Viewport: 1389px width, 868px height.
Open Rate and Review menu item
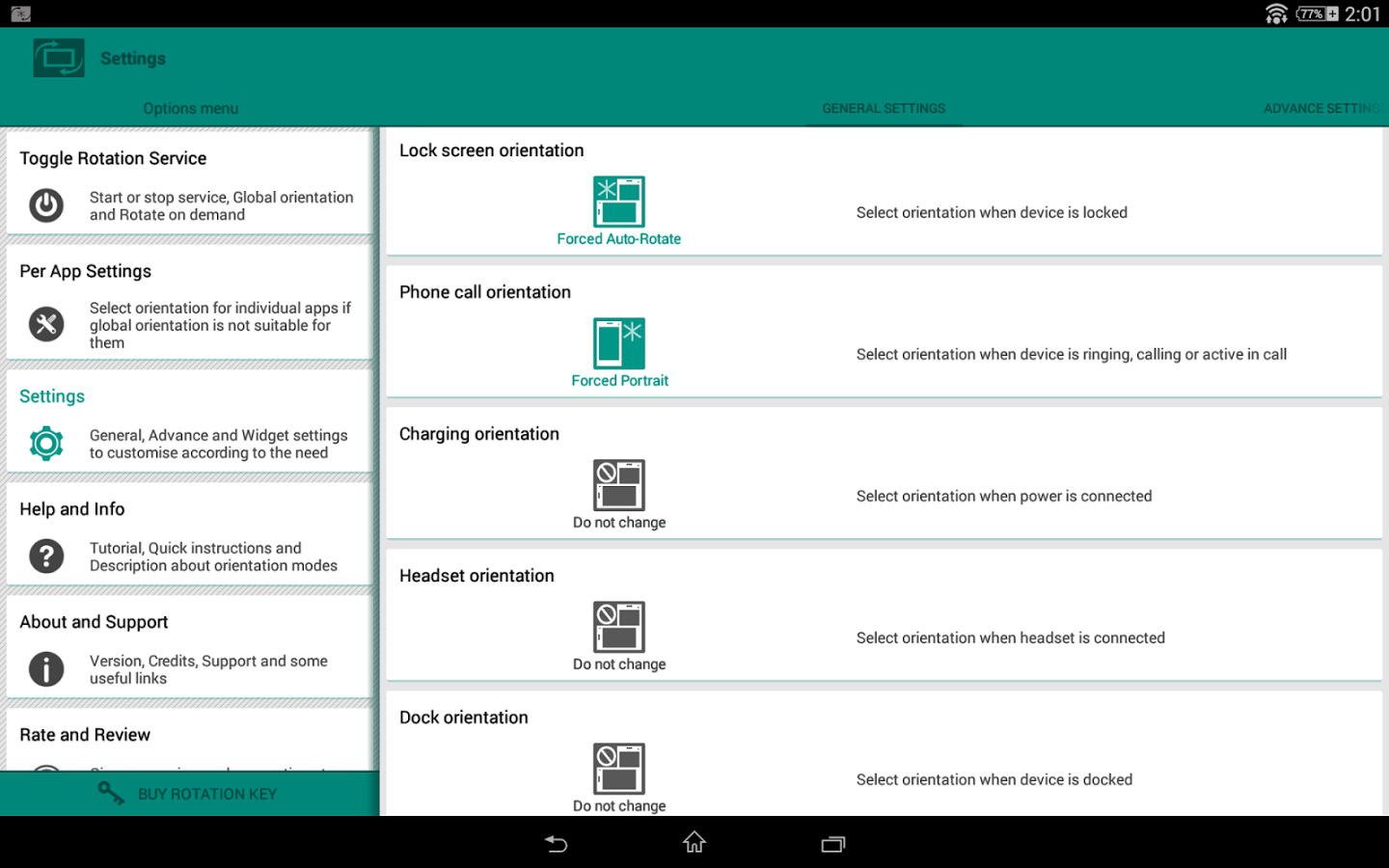coord(189,740)
